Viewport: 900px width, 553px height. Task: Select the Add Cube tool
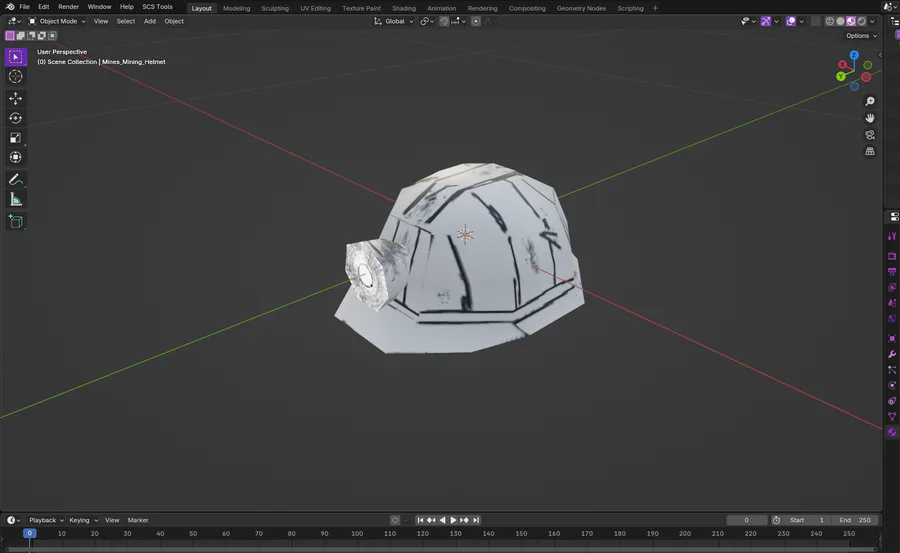tap(15, 222)
